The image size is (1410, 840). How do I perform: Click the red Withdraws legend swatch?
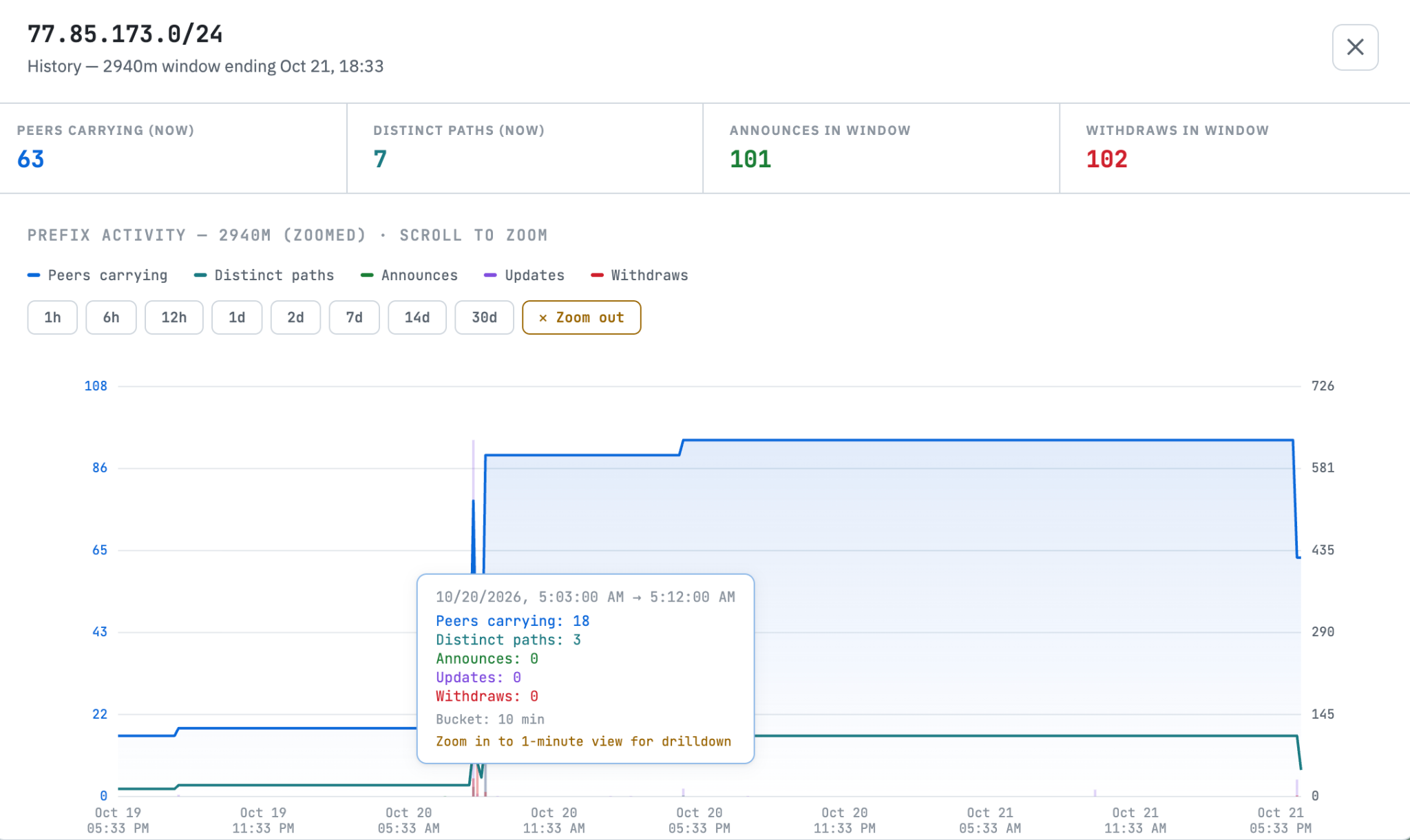597,275
